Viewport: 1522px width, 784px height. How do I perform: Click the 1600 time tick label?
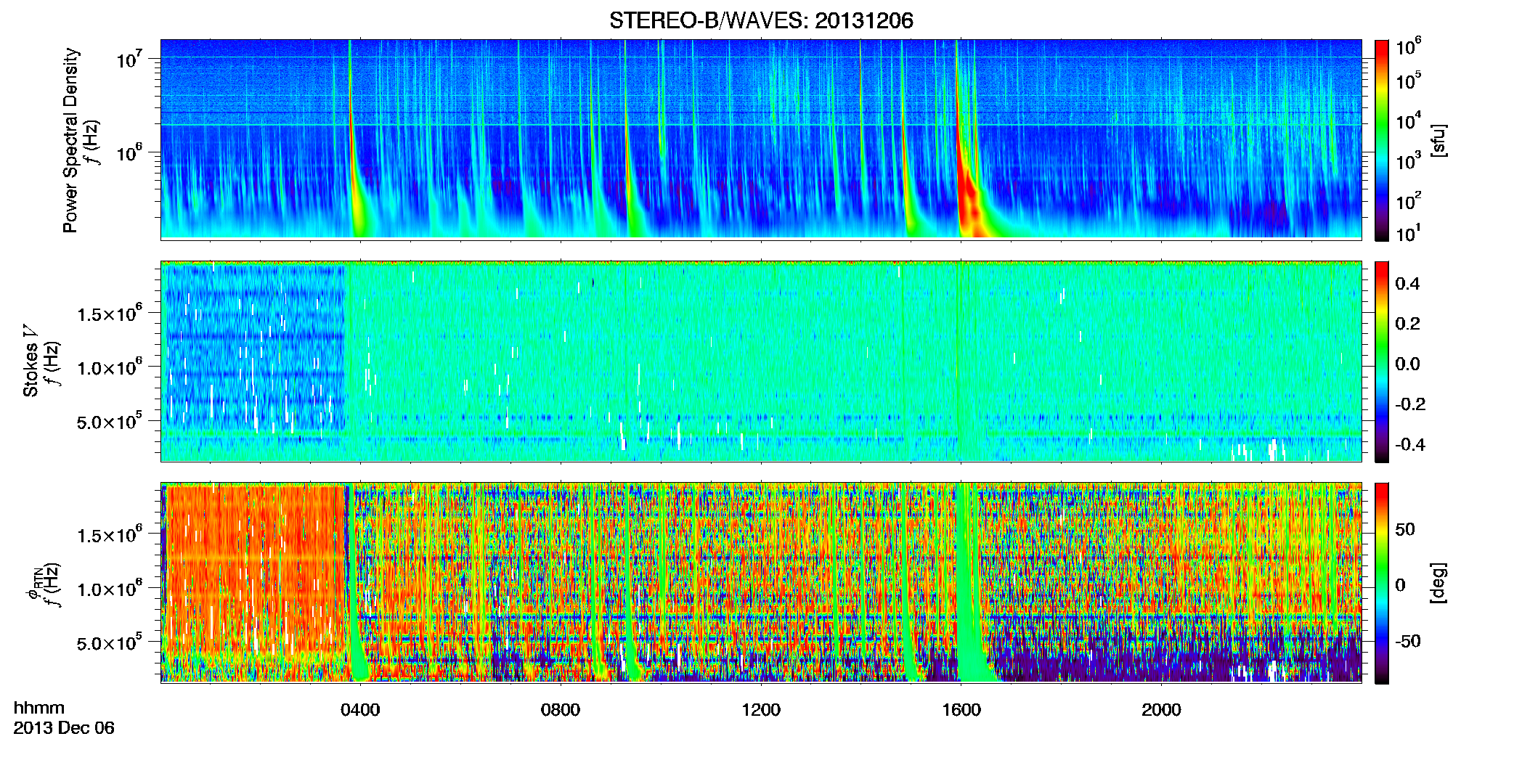[961, 710]
